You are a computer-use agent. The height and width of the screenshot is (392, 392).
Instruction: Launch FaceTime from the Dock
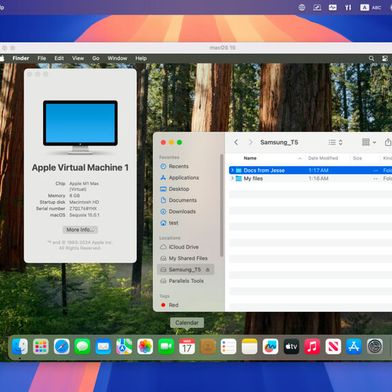(x=166, y=347)
